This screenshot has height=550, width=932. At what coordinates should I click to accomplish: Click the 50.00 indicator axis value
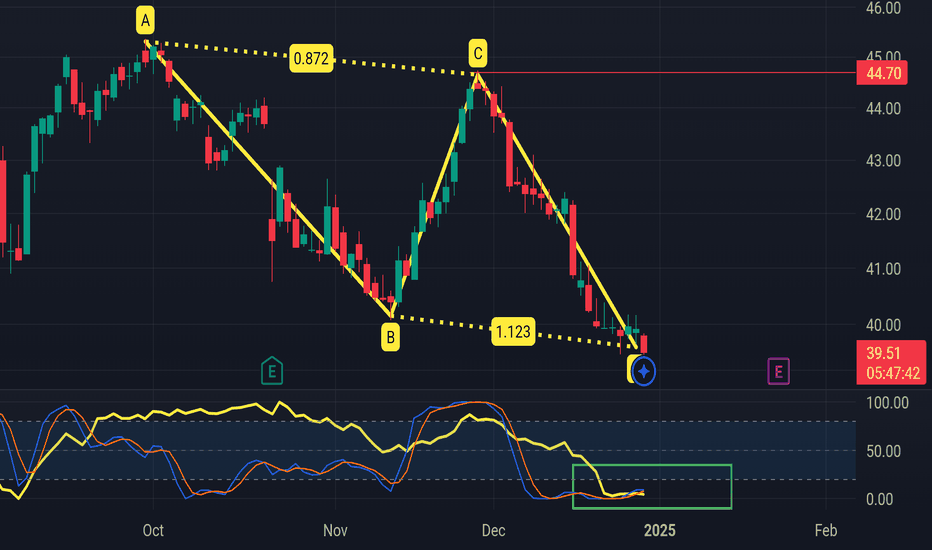[x=883, y=451]
